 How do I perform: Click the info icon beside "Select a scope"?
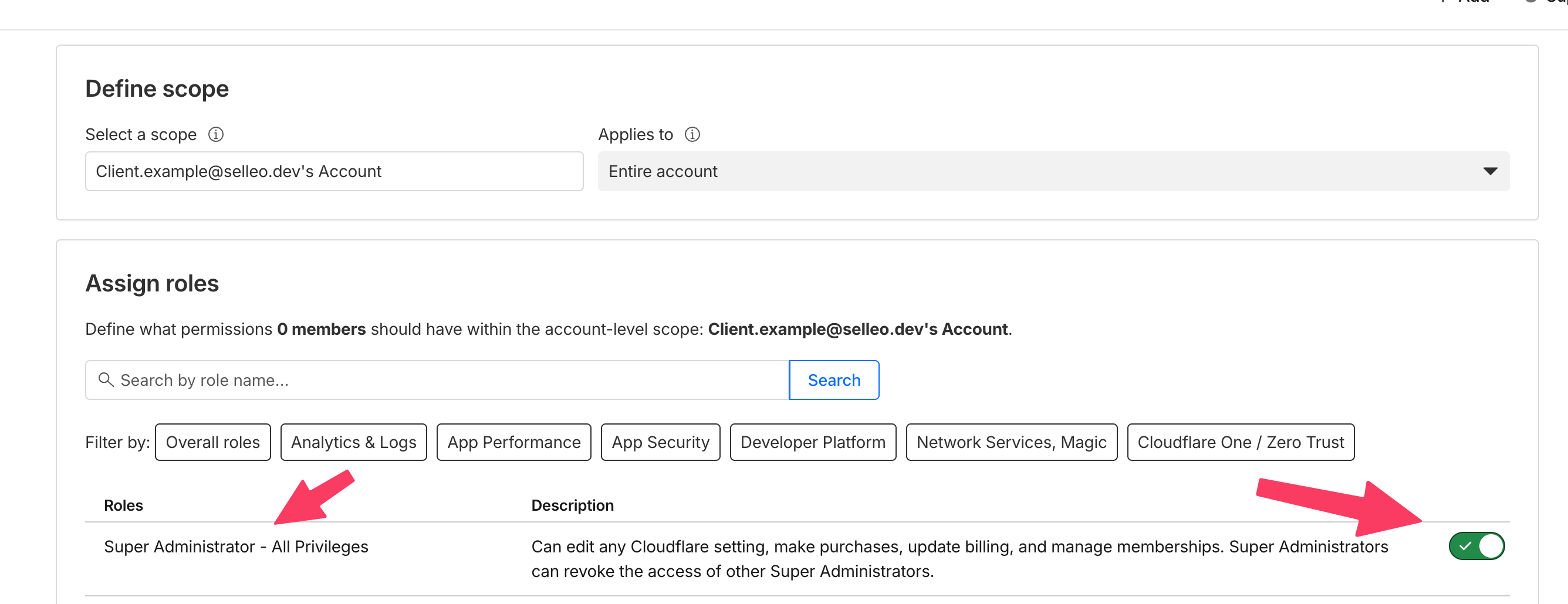point(216,134)
